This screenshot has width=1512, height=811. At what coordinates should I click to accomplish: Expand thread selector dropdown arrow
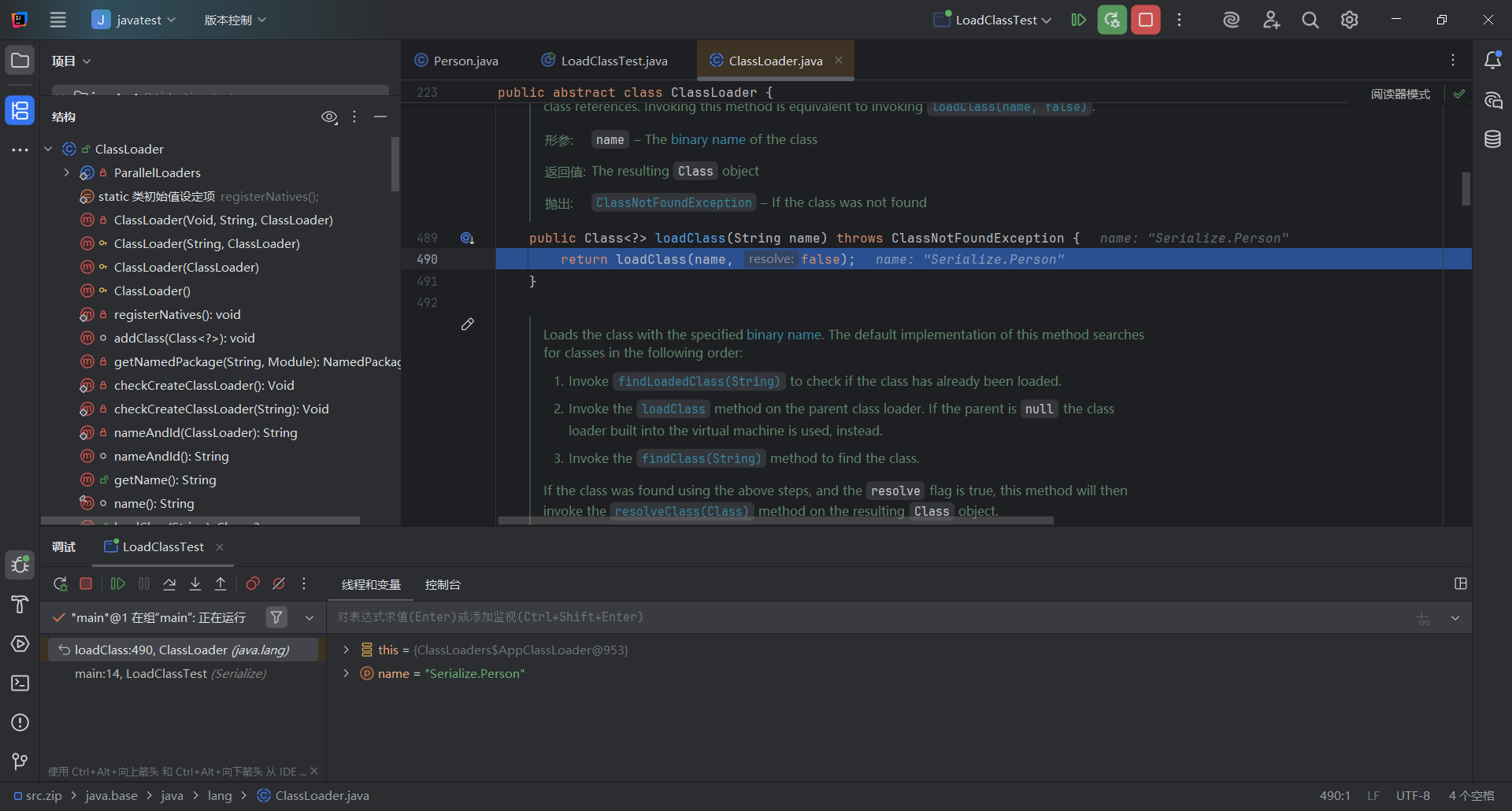tap(309, 617)
